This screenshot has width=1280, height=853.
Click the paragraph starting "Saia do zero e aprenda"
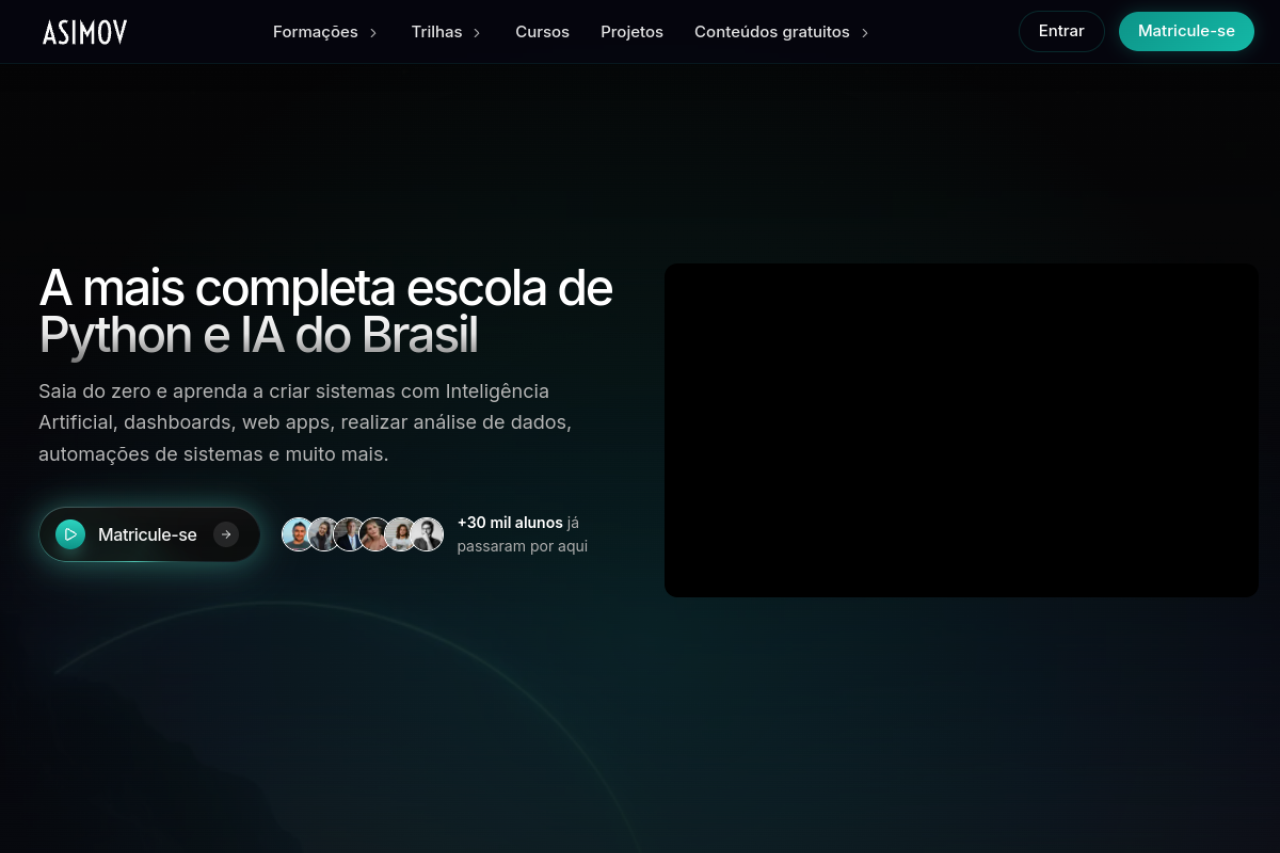pyautogui.click(x=305, y=422)
